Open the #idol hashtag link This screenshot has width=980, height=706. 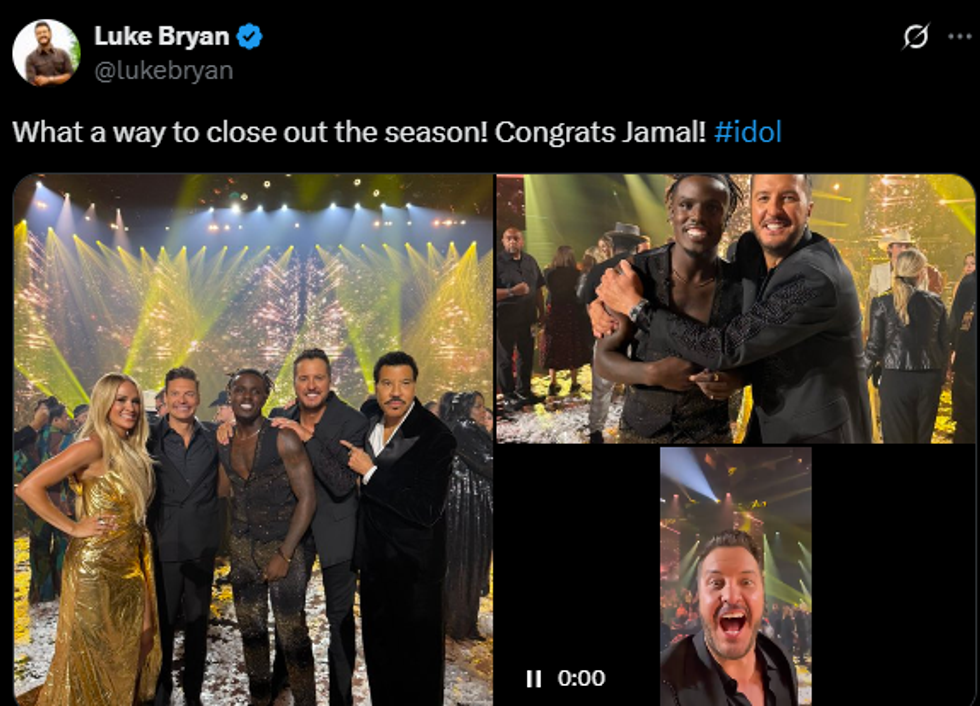(748, 132)
